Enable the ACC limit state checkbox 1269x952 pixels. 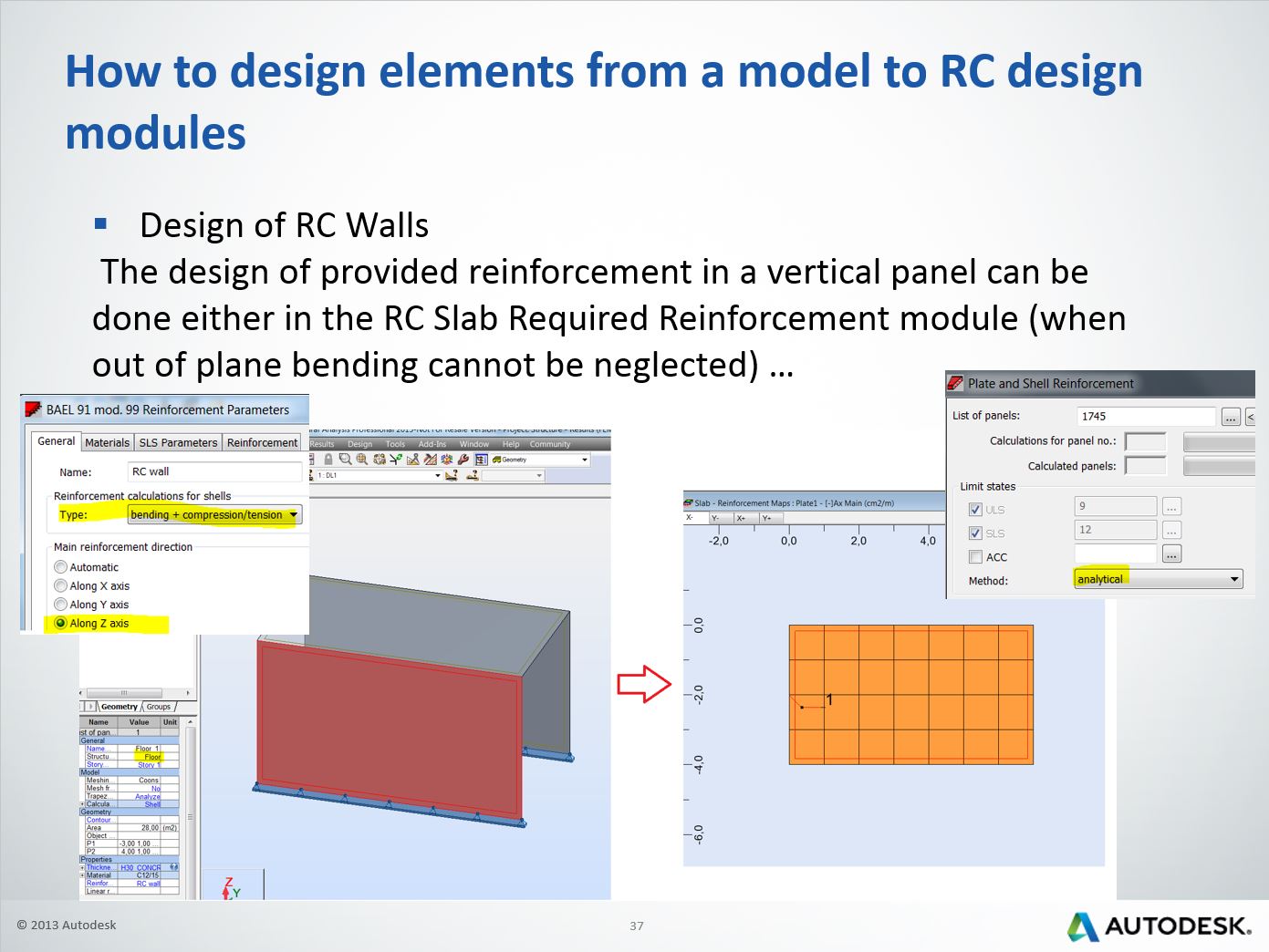coord(977,556)
